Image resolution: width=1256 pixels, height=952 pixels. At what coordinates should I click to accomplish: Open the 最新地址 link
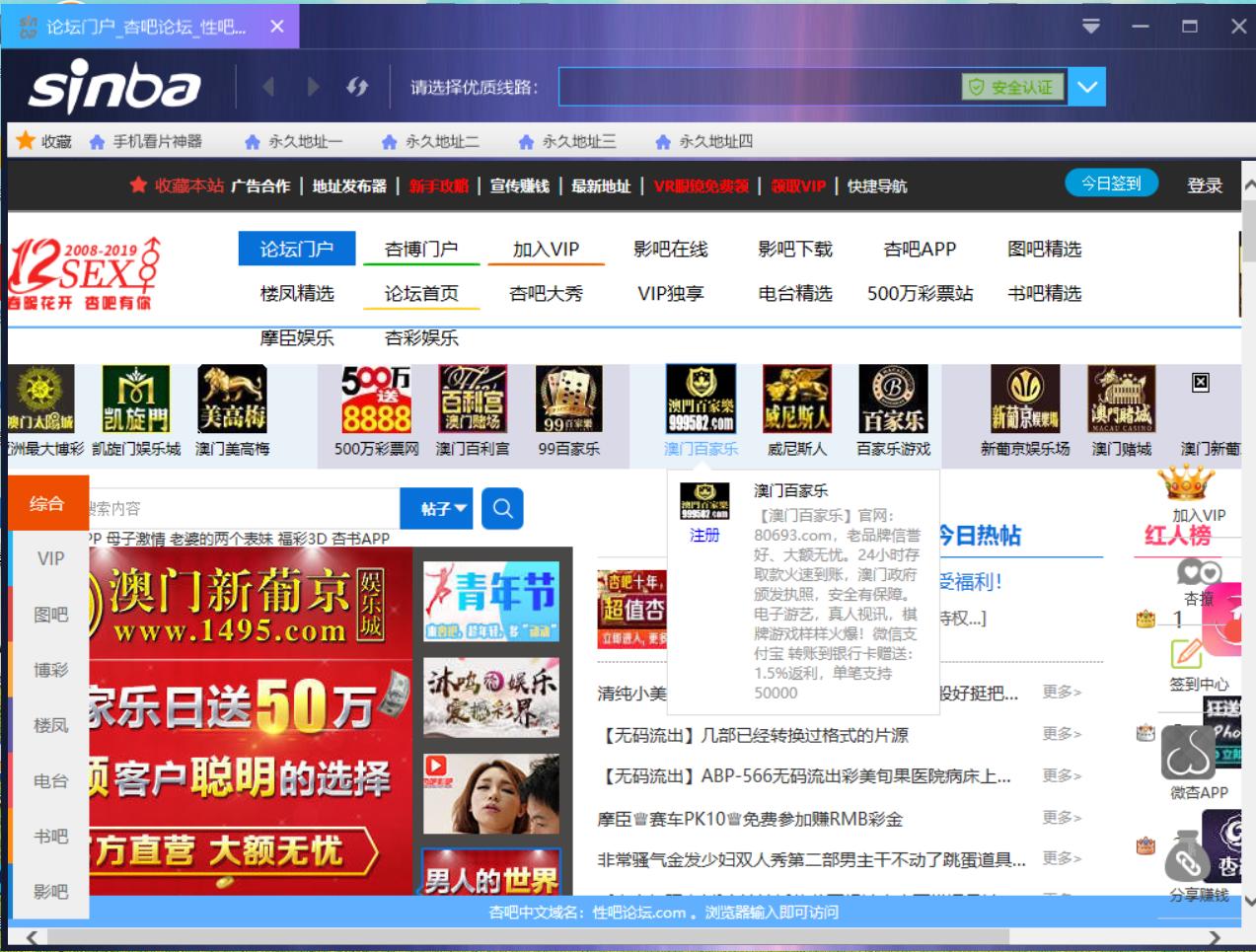coord(601,185)
